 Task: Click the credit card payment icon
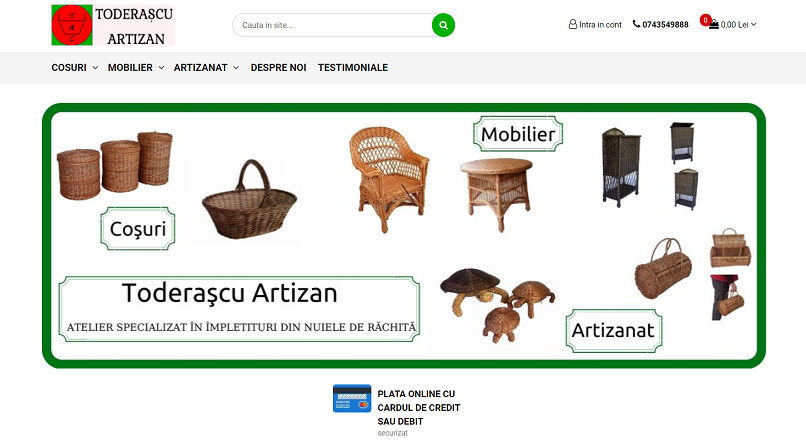click(352, 398)
